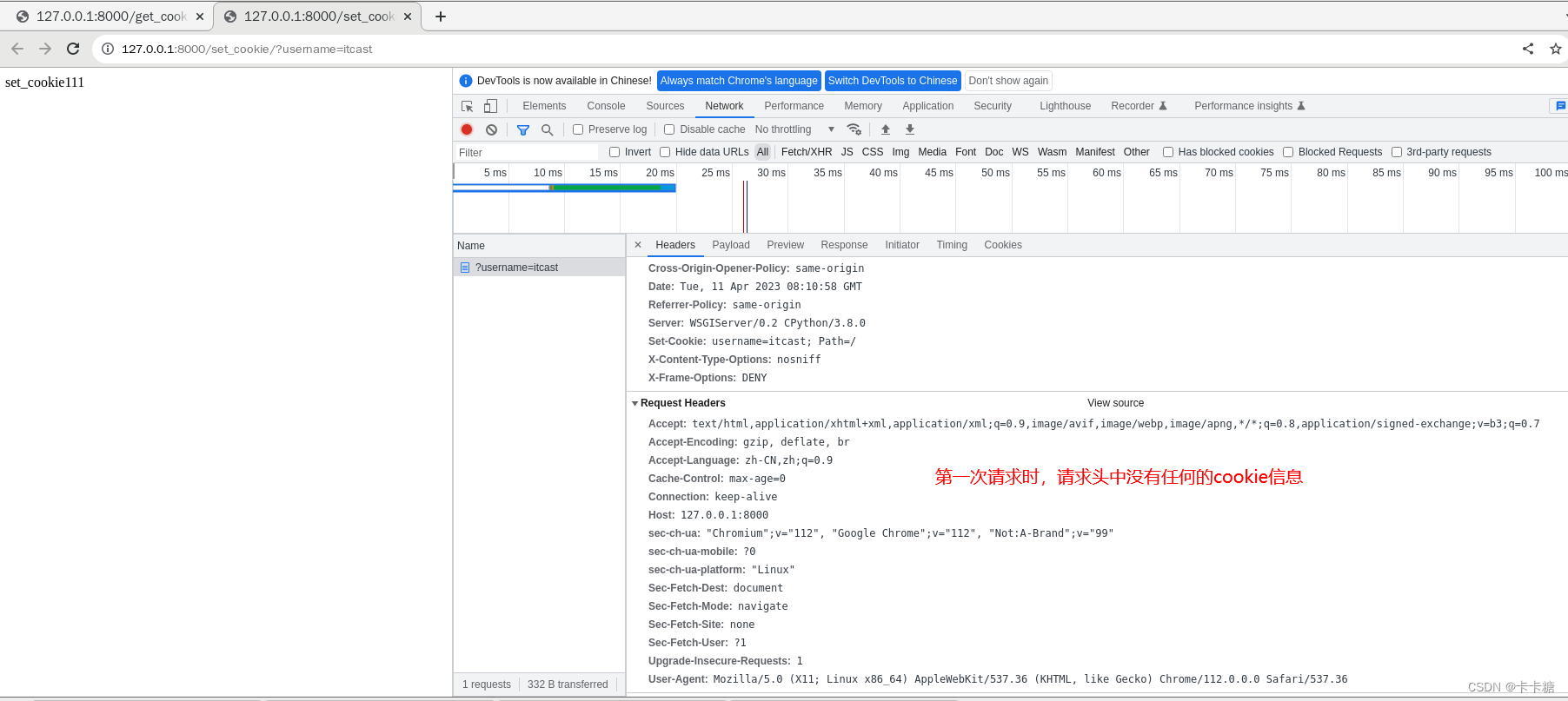This screenshot has width=1568, height=701.
Task: Click the browser address bar URL
Action: (247, 49)
